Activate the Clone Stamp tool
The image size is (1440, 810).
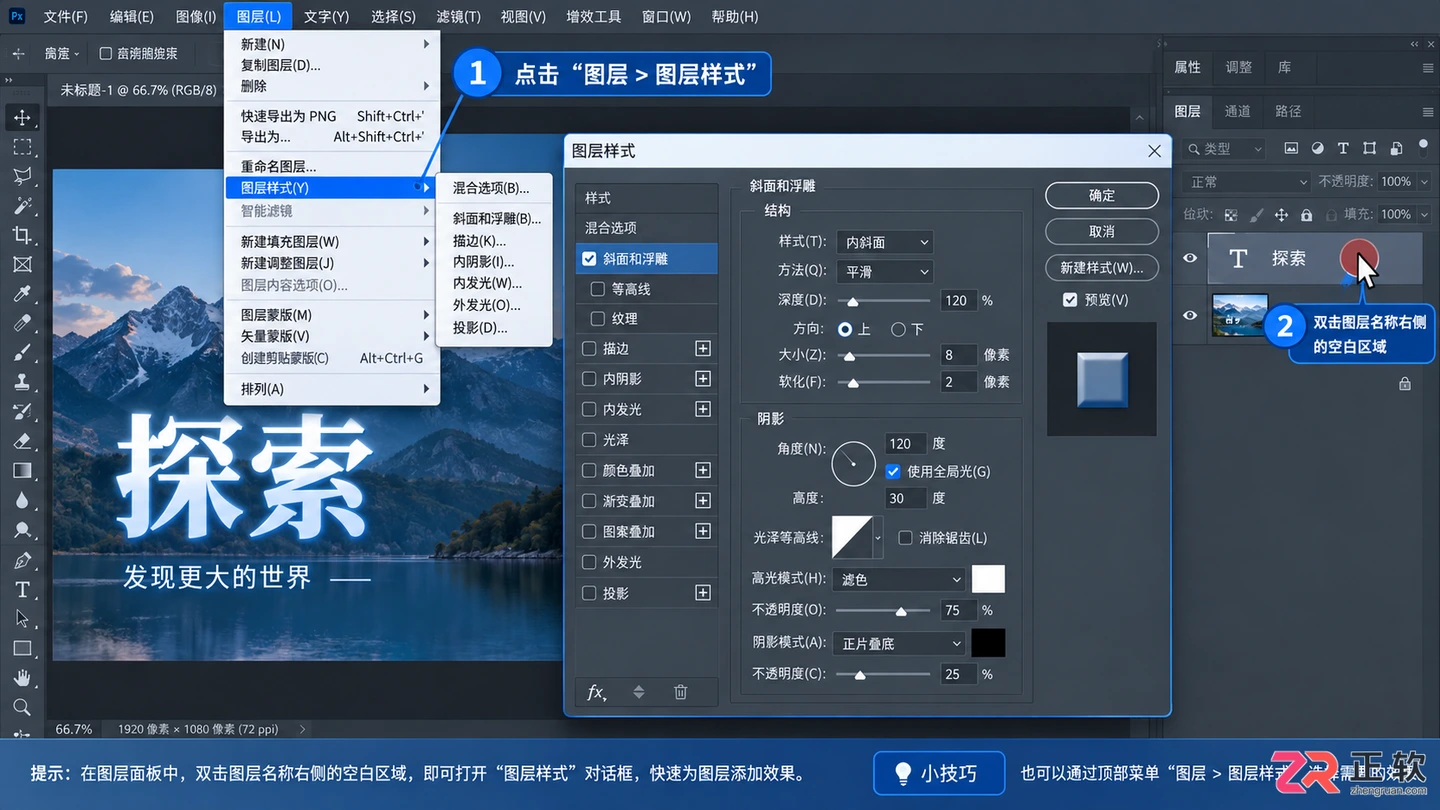point(22,382)
